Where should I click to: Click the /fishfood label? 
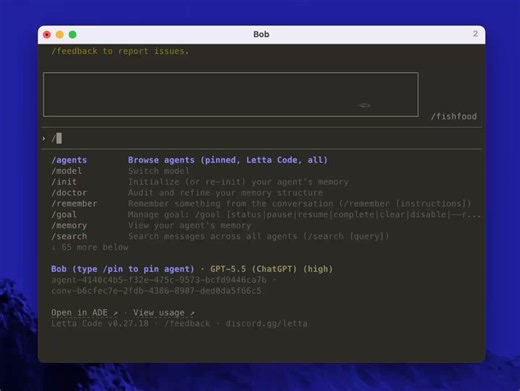[454, 116]
